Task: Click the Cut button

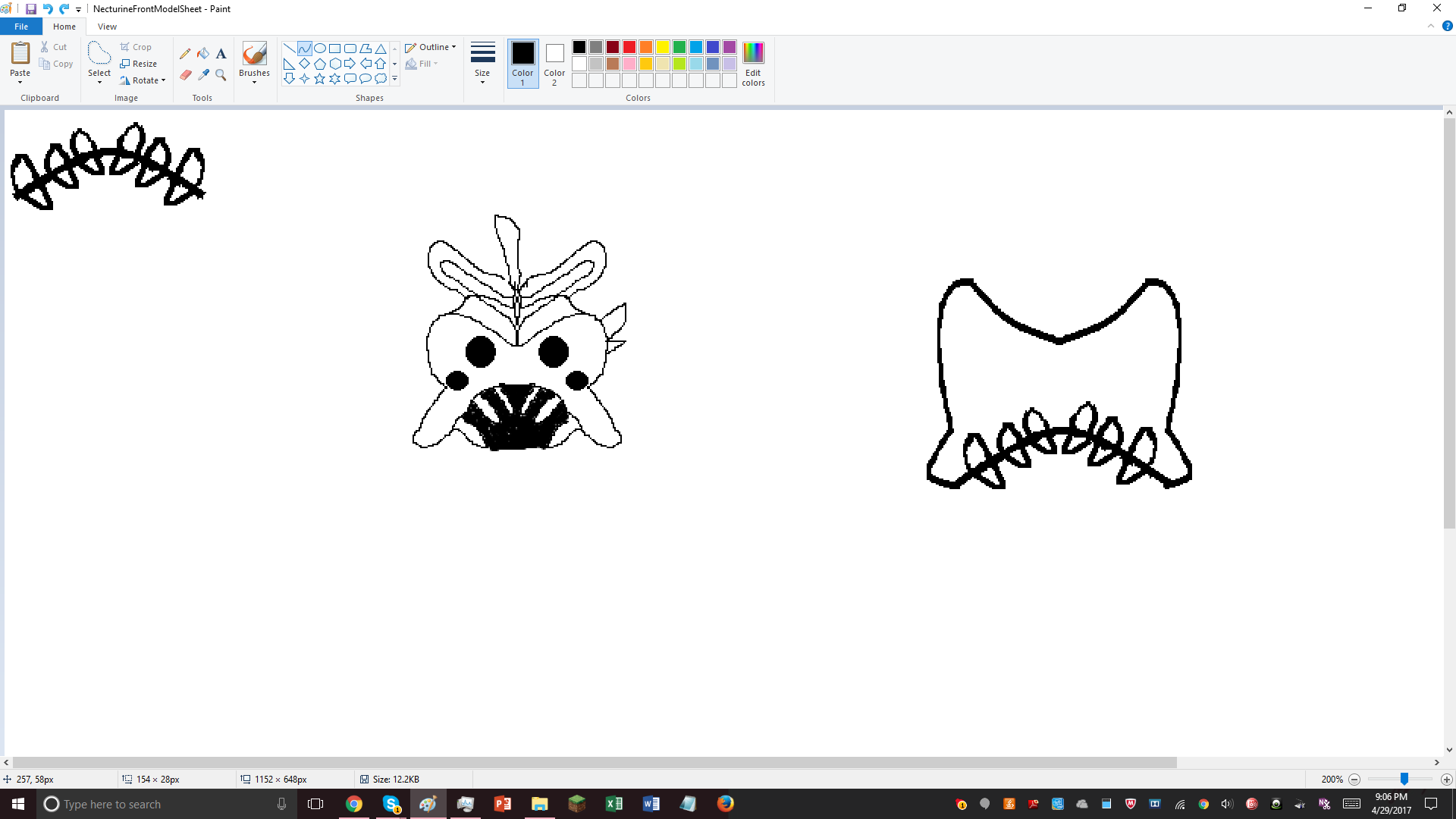Action: tap(54, 47)
